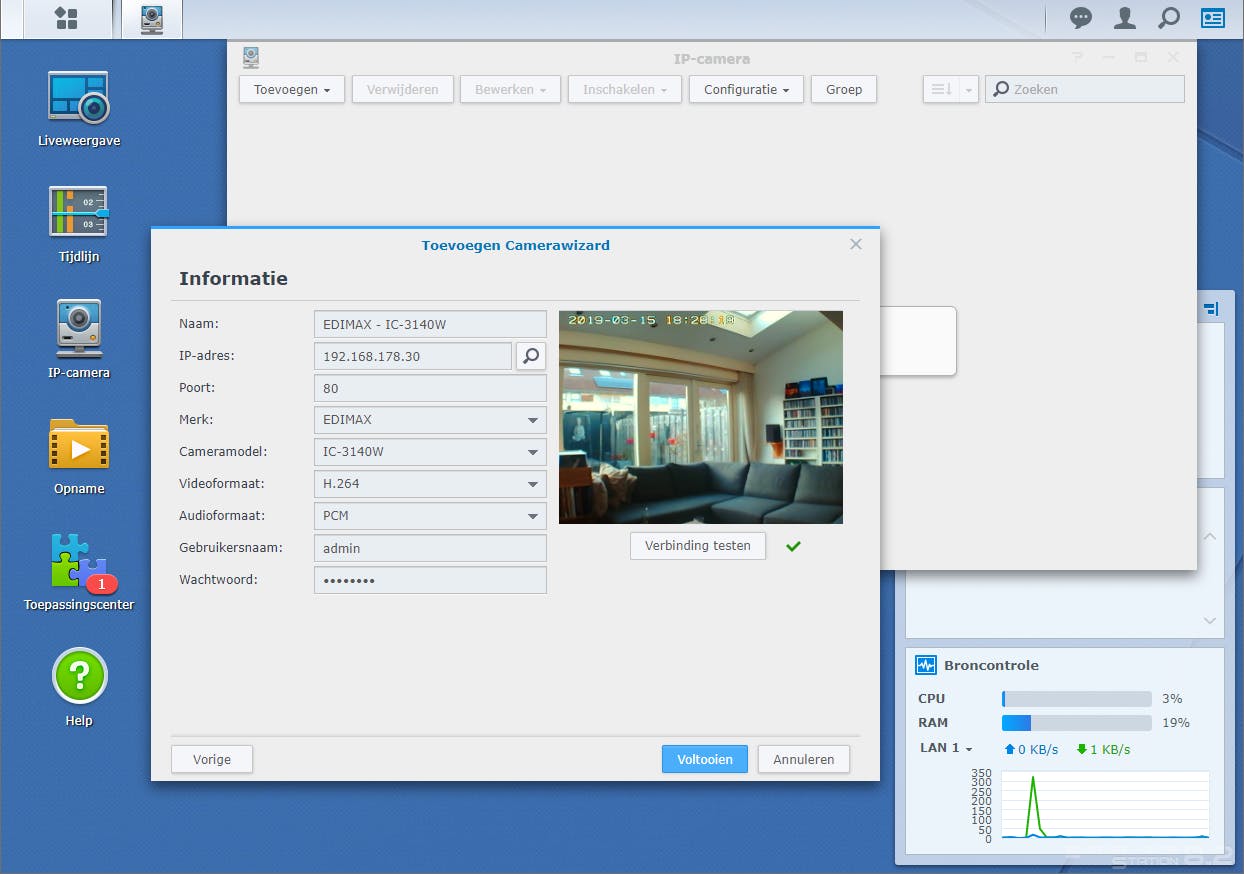
Task: Click the Verbinding testen button
Action: point(697,546)
